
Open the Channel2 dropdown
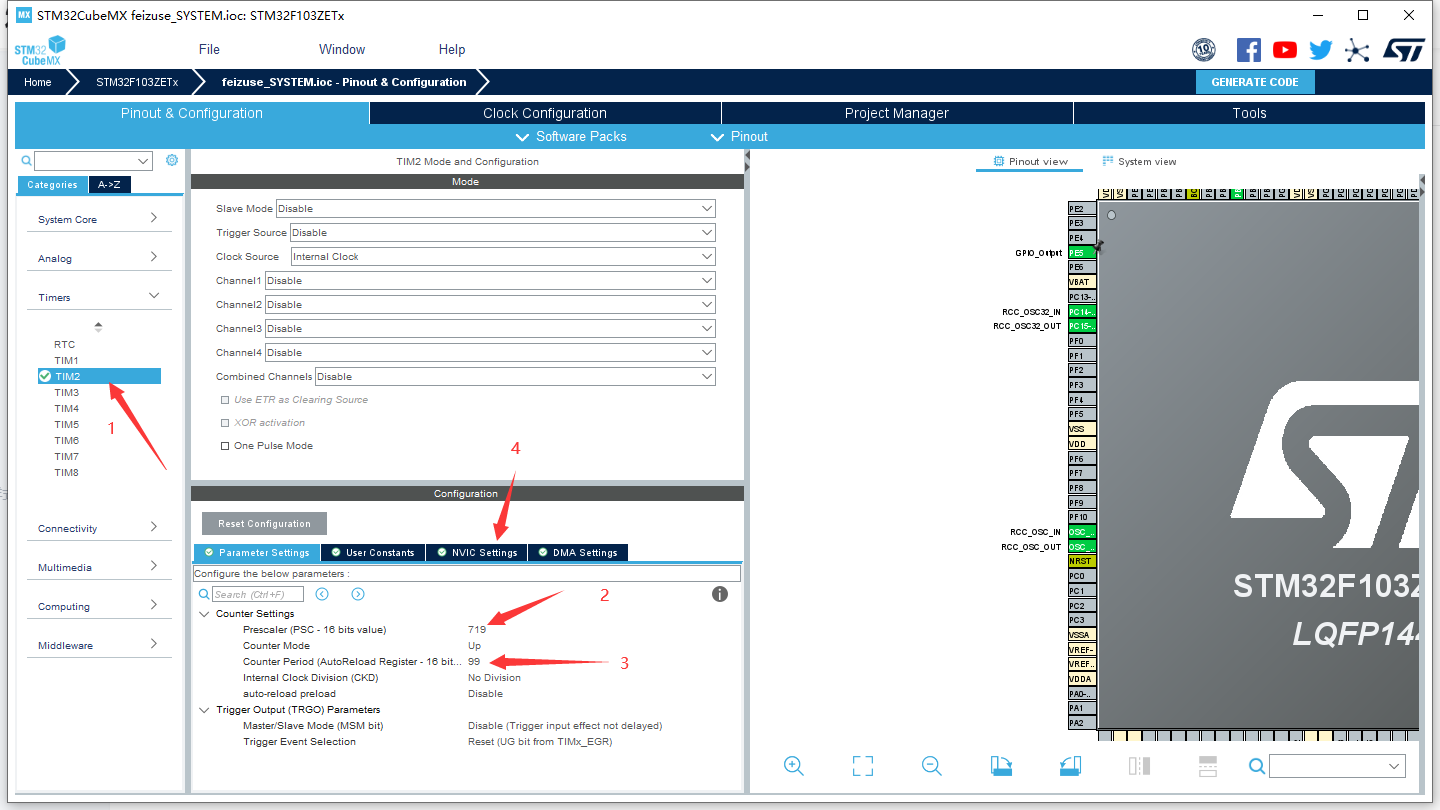(490, 305)
